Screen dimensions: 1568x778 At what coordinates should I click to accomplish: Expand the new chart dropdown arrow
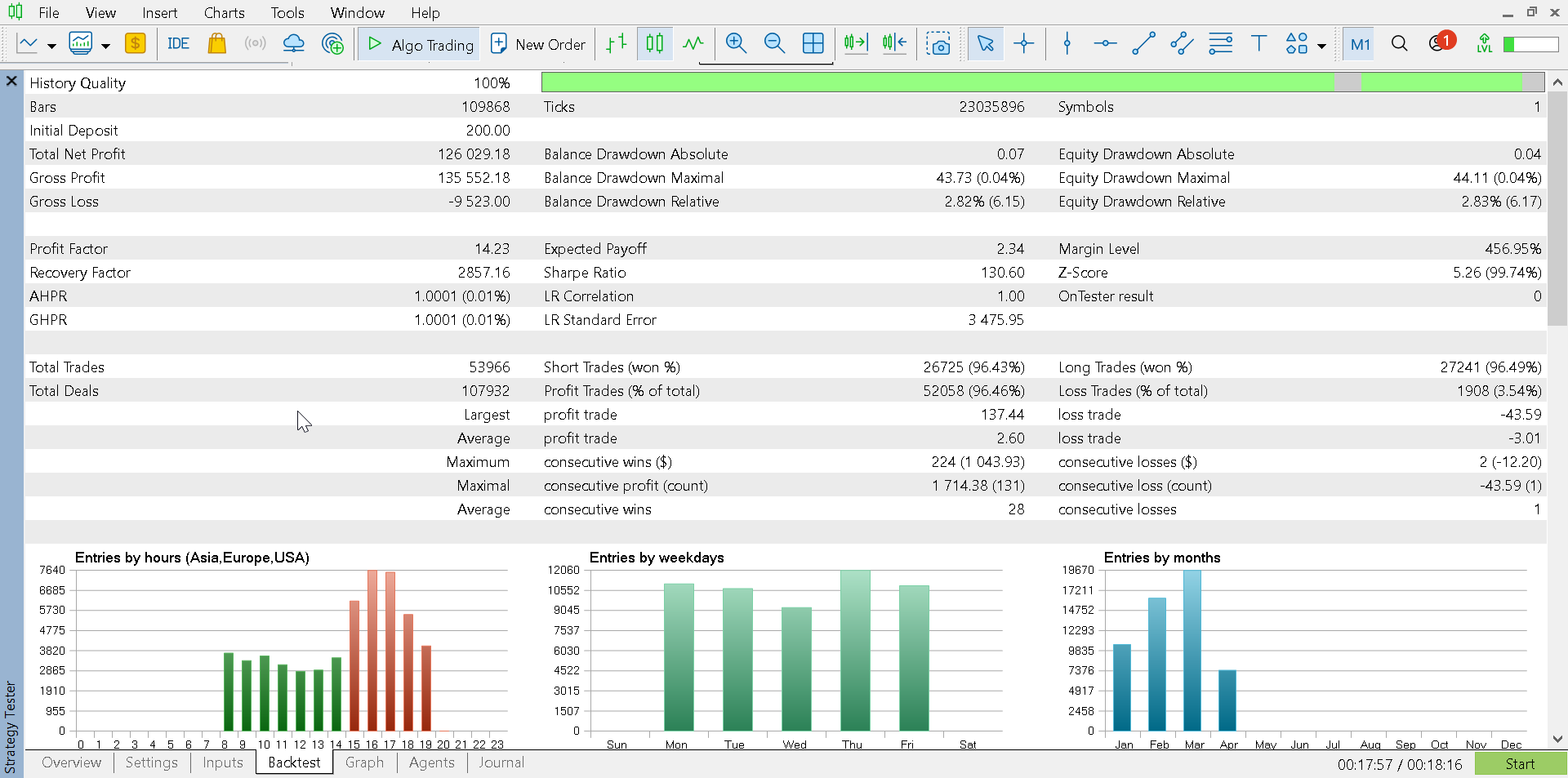click(51, 46)
